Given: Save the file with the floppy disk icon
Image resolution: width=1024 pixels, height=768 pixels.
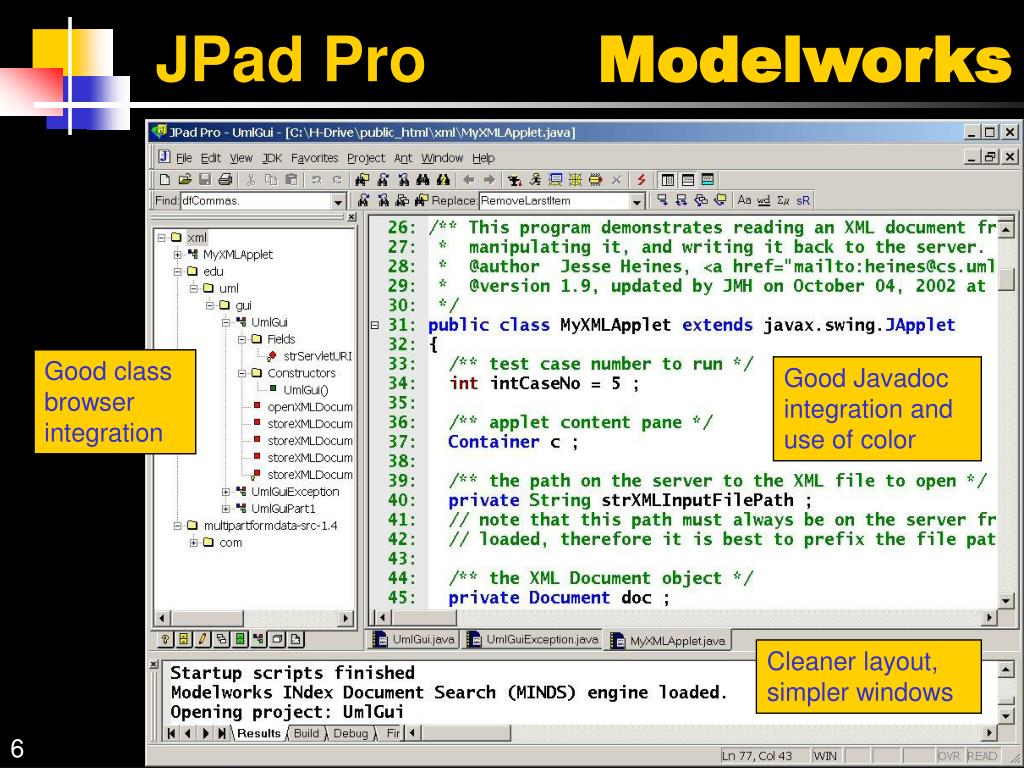Looking at the screenshot, I should (x=205, y=180).
